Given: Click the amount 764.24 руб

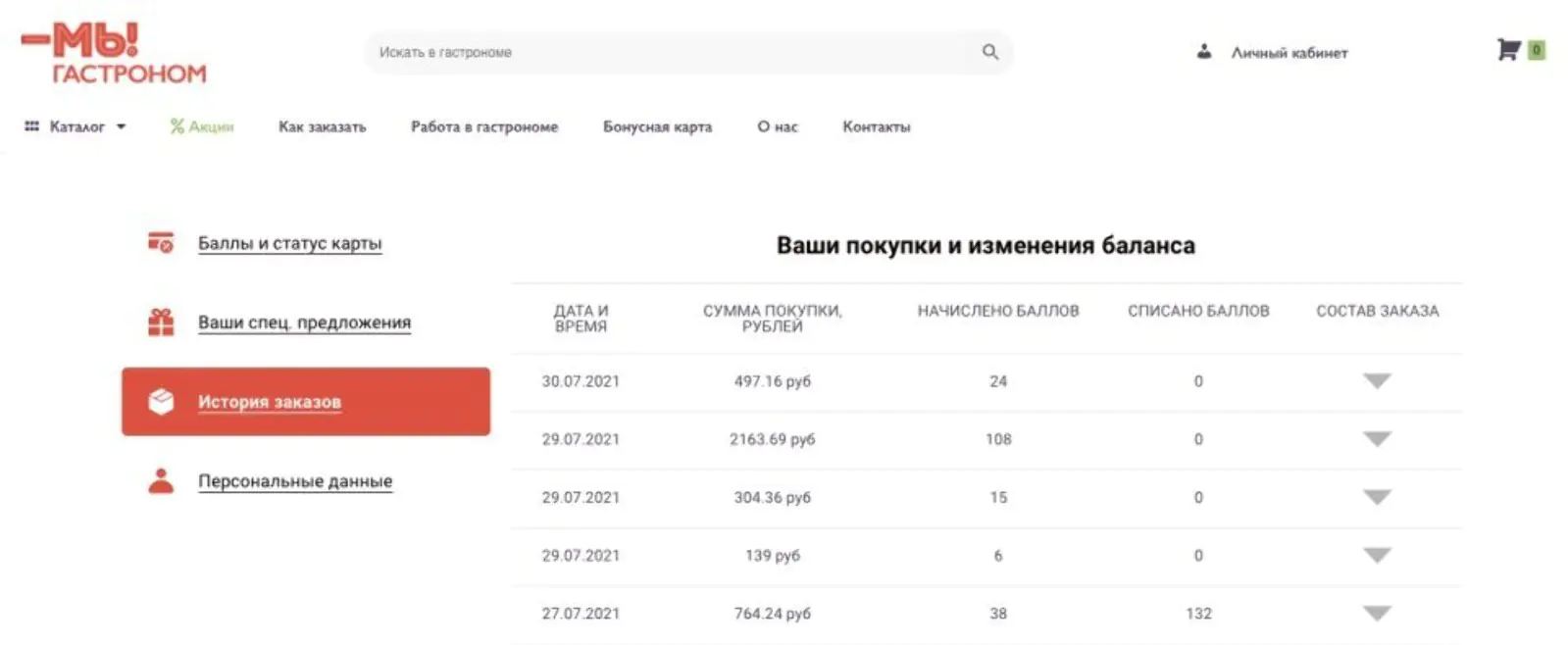Looking at the screenshot, I should pyautogui.click(x=772, y=614).
